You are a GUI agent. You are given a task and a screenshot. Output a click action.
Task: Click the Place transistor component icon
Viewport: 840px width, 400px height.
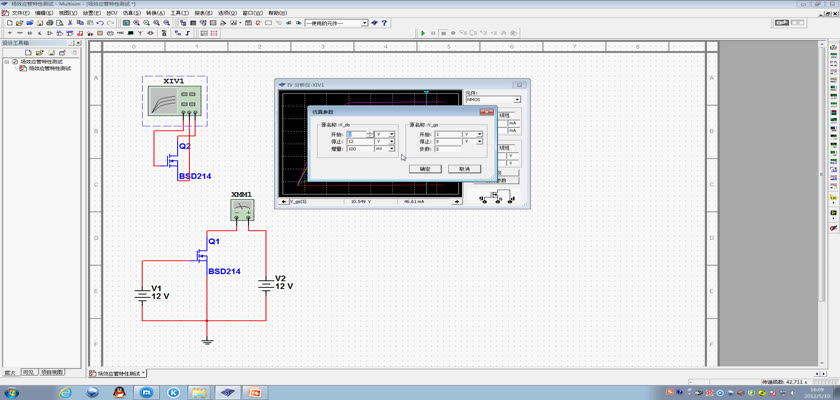40,33
